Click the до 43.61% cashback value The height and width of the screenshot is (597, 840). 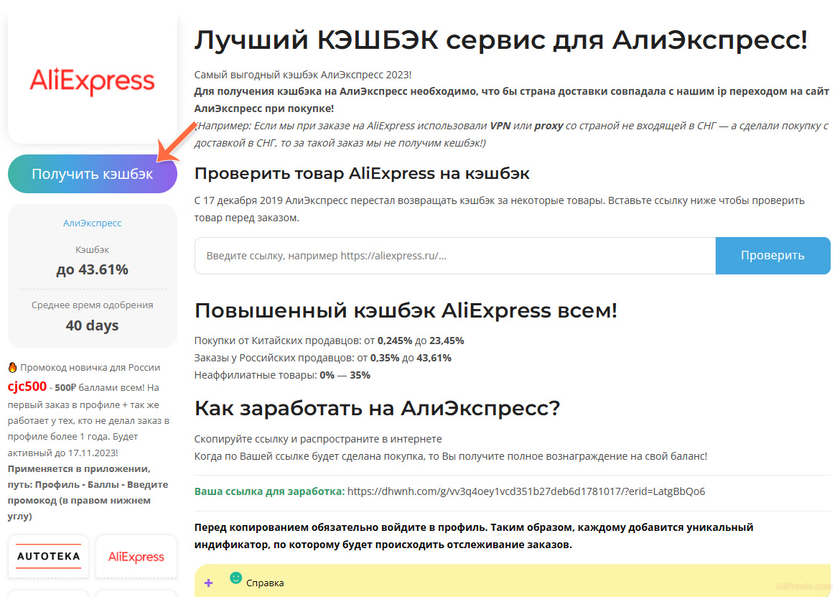point(92,270)
